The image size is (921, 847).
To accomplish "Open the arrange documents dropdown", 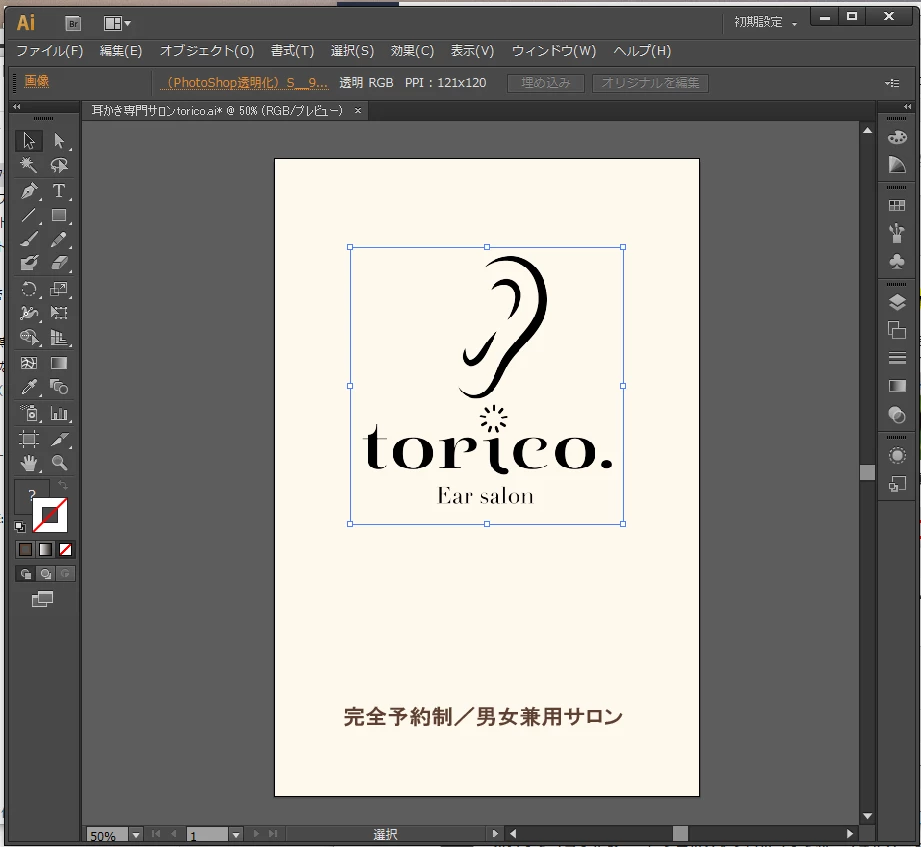I will pos(117,23).
